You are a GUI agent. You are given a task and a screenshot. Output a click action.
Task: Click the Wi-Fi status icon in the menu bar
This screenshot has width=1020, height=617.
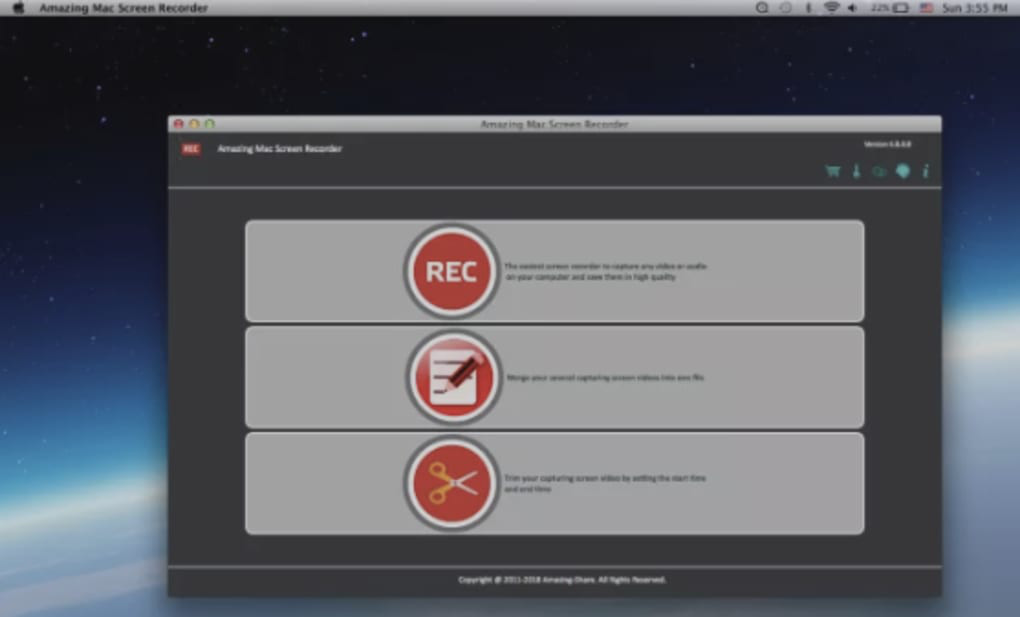tap(831, 8)
